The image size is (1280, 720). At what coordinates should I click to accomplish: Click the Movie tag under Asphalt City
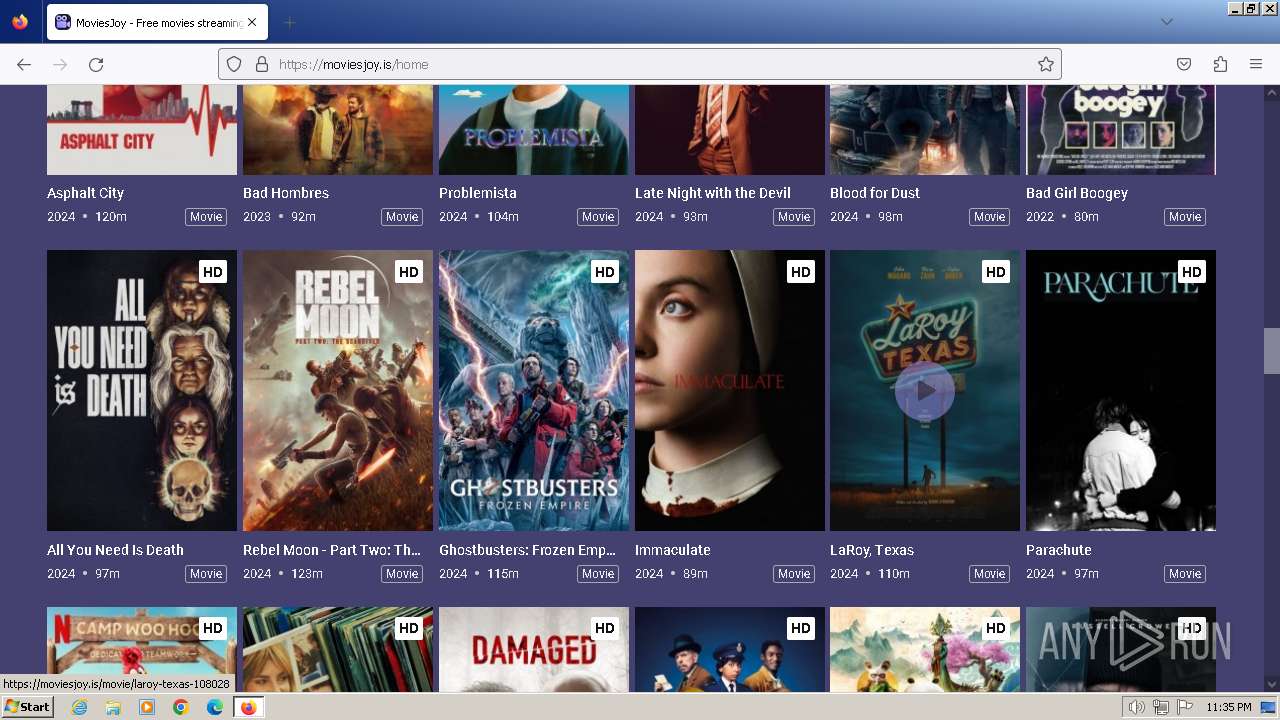pyautogui.click(x=206, y=217)
